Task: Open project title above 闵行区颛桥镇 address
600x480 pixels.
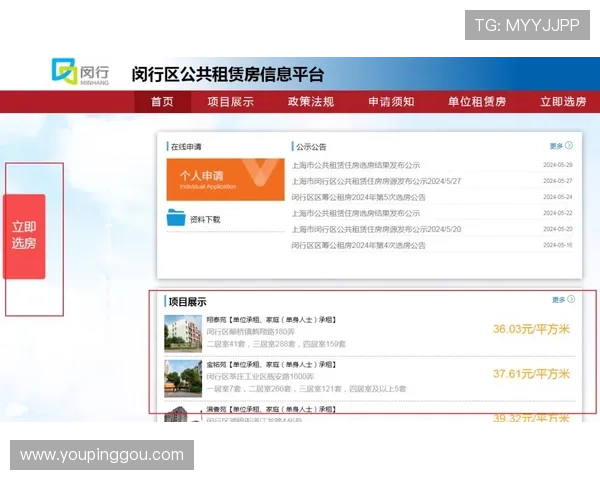Action: (271, 320)
